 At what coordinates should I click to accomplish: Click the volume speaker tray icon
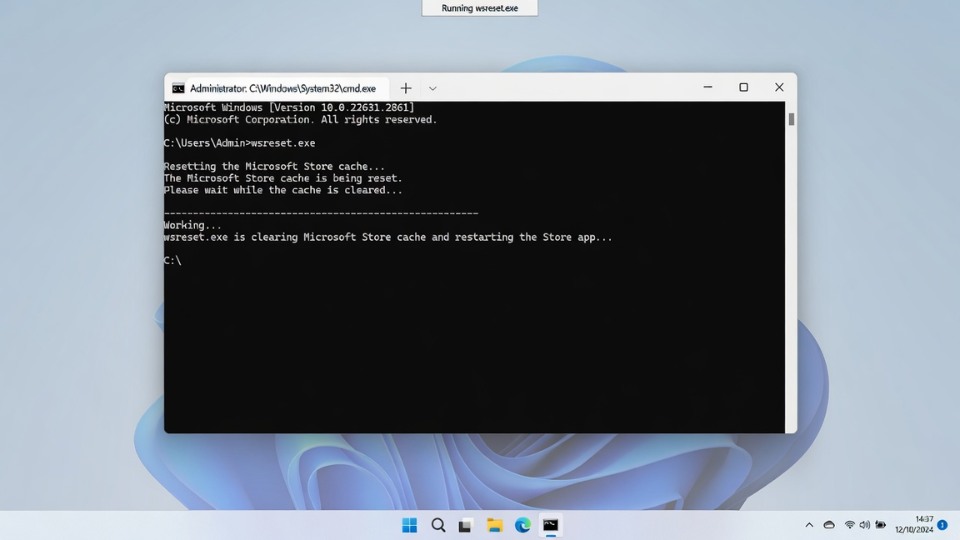pyautogui.click(x=864, y=525)
